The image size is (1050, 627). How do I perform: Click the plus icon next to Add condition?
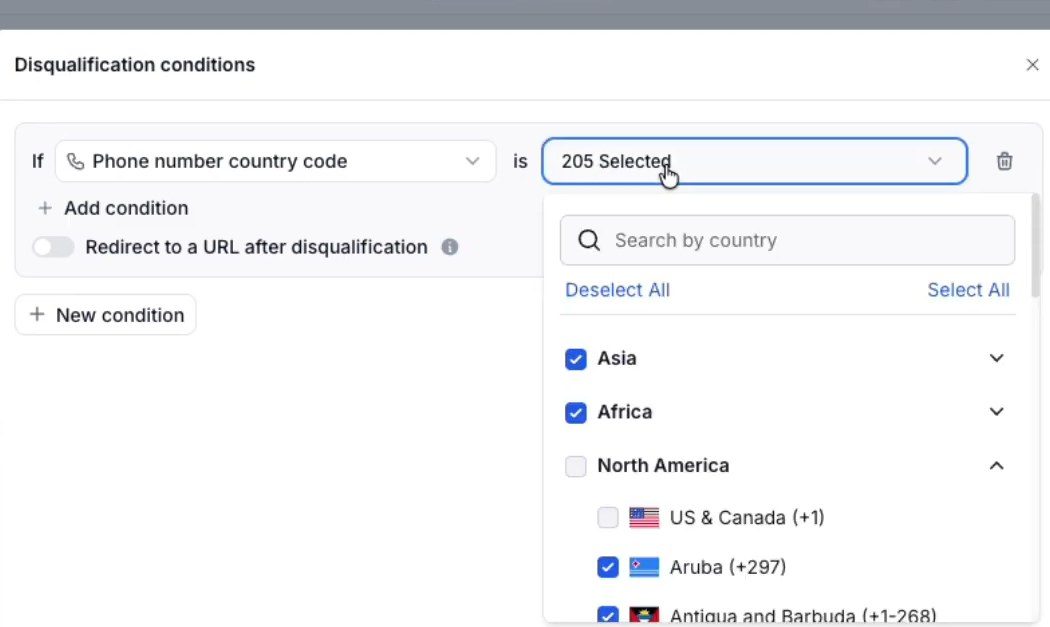(x=45, y=208)
